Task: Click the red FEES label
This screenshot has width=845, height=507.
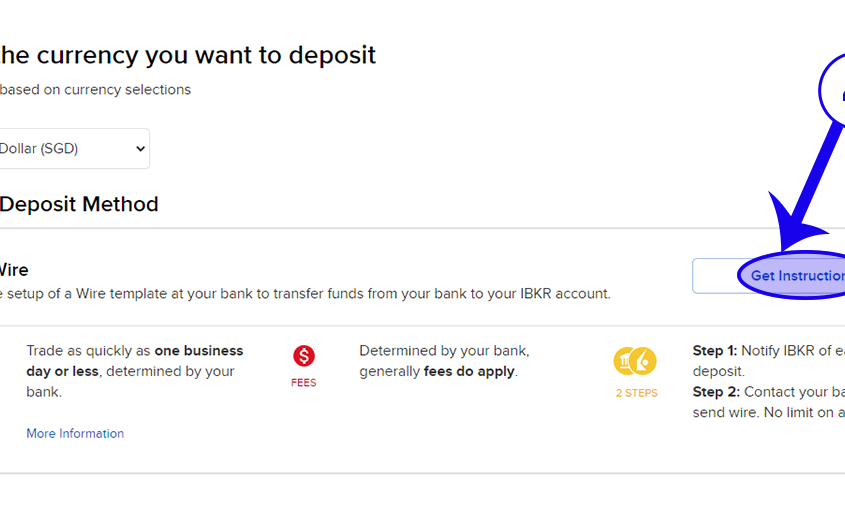Action: (x=304, y=383)
